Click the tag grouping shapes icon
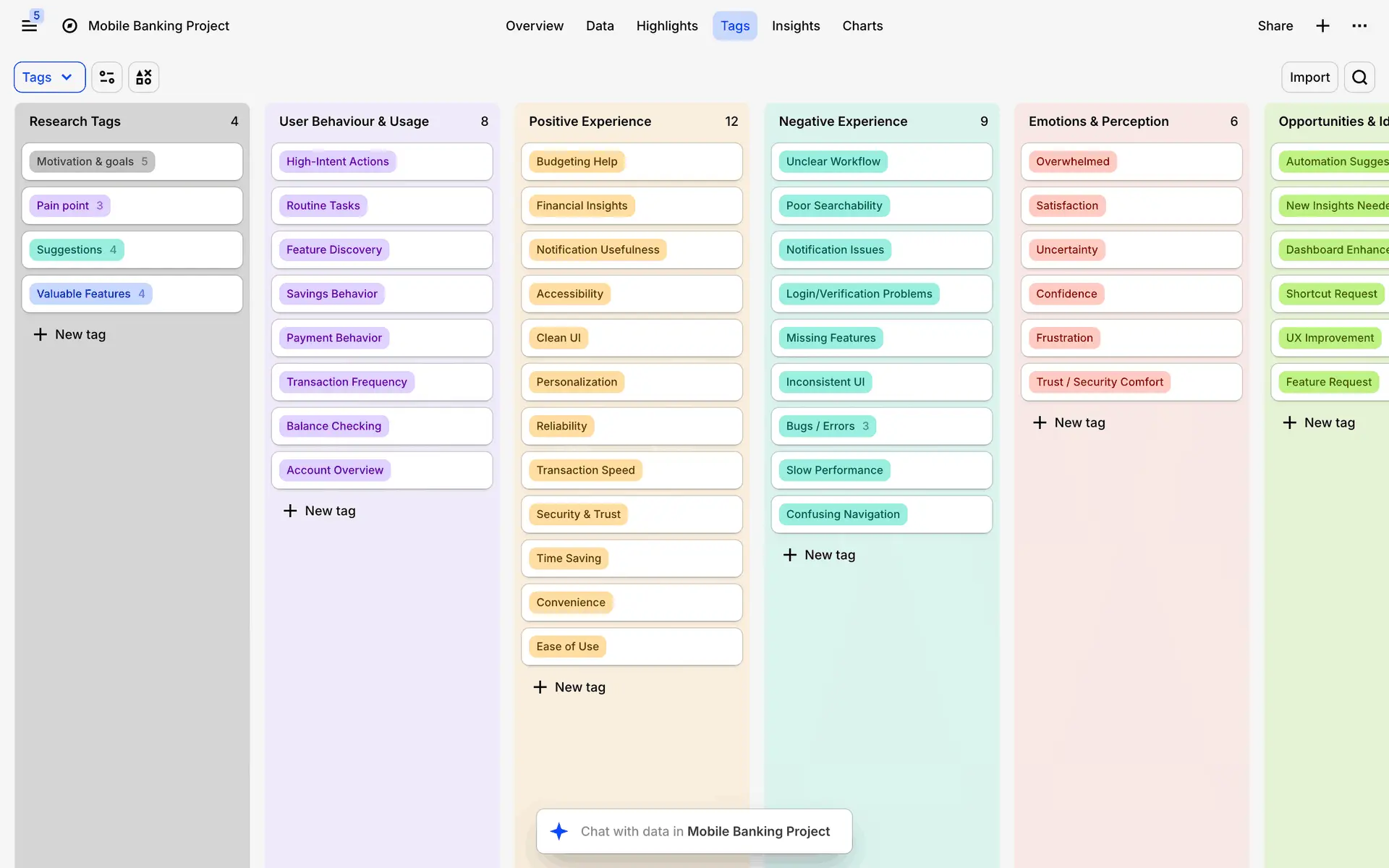Image resolution: width=1389 pixels, height=868 pixels. (143, 77)
